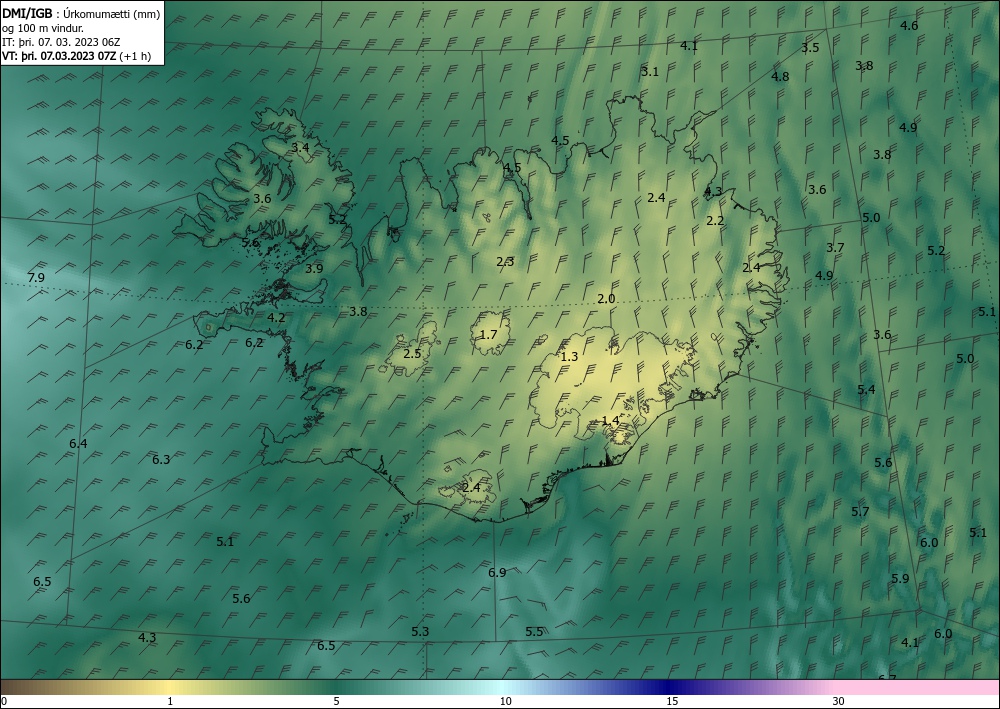Click the color scale label 30
This screenshot has width=1000, height=709.
click(839, 701)
